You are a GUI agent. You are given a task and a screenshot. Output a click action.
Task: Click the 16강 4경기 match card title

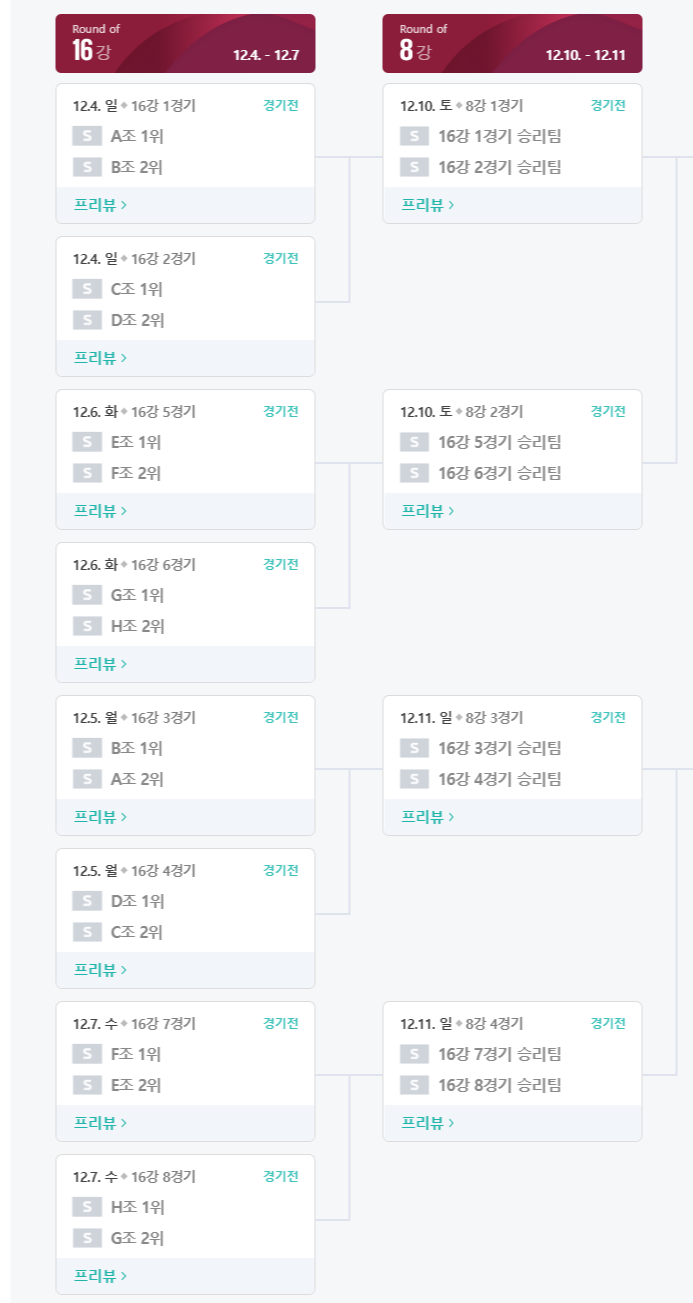click(134, 871)
